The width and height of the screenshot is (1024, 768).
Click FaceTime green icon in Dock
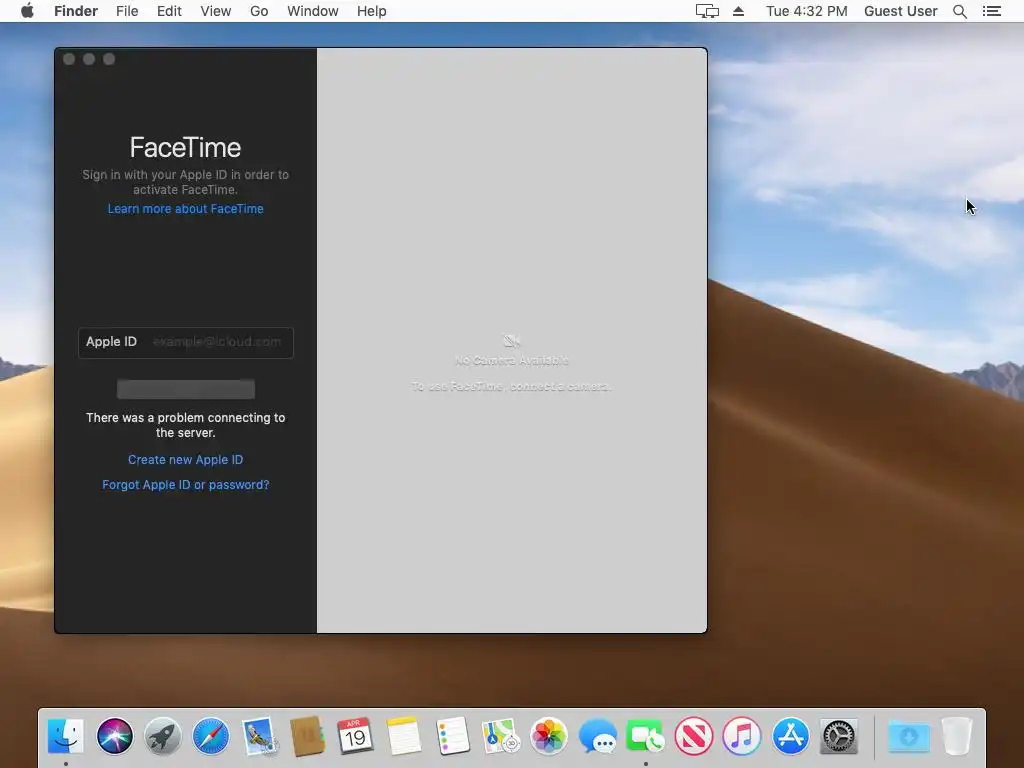(x=645, y=736)
